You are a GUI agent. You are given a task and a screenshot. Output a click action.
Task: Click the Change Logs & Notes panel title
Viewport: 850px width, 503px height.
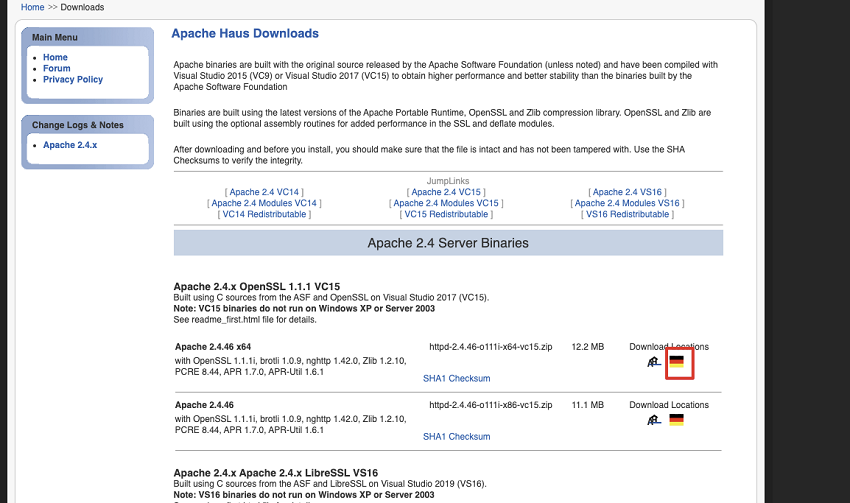pos(78,125)
